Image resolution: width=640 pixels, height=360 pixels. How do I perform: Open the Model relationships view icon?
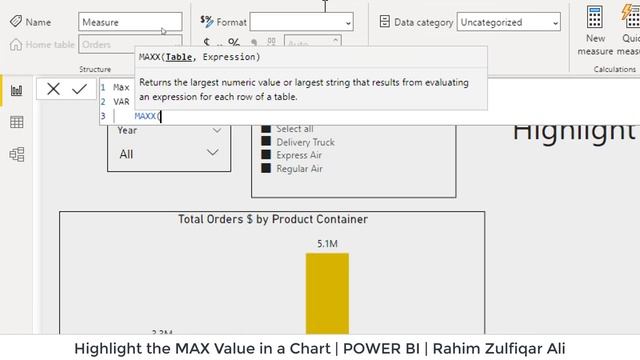[16, 154]
